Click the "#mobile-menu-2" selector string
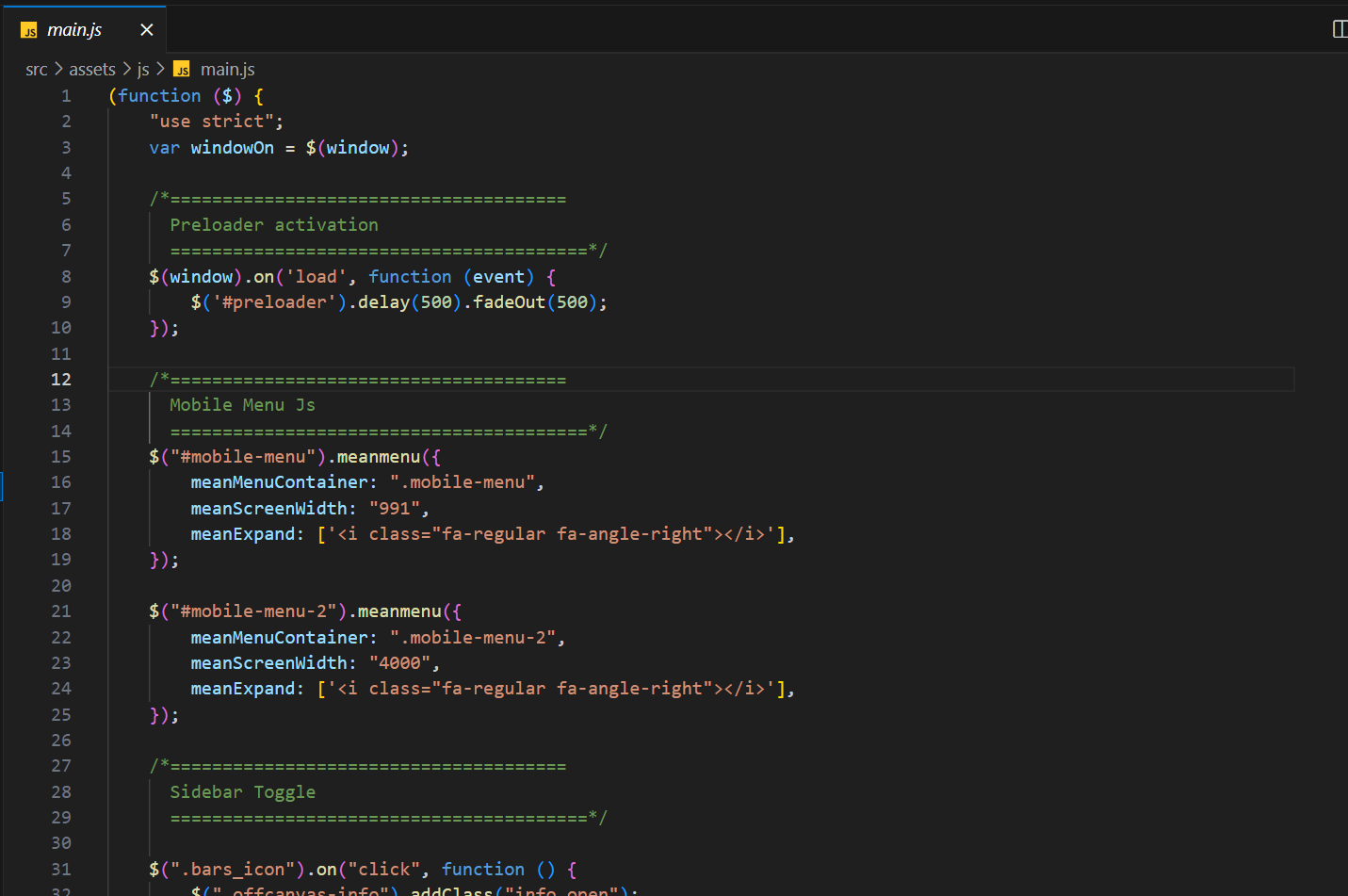1348x896 pixels. tap(252, 611)
